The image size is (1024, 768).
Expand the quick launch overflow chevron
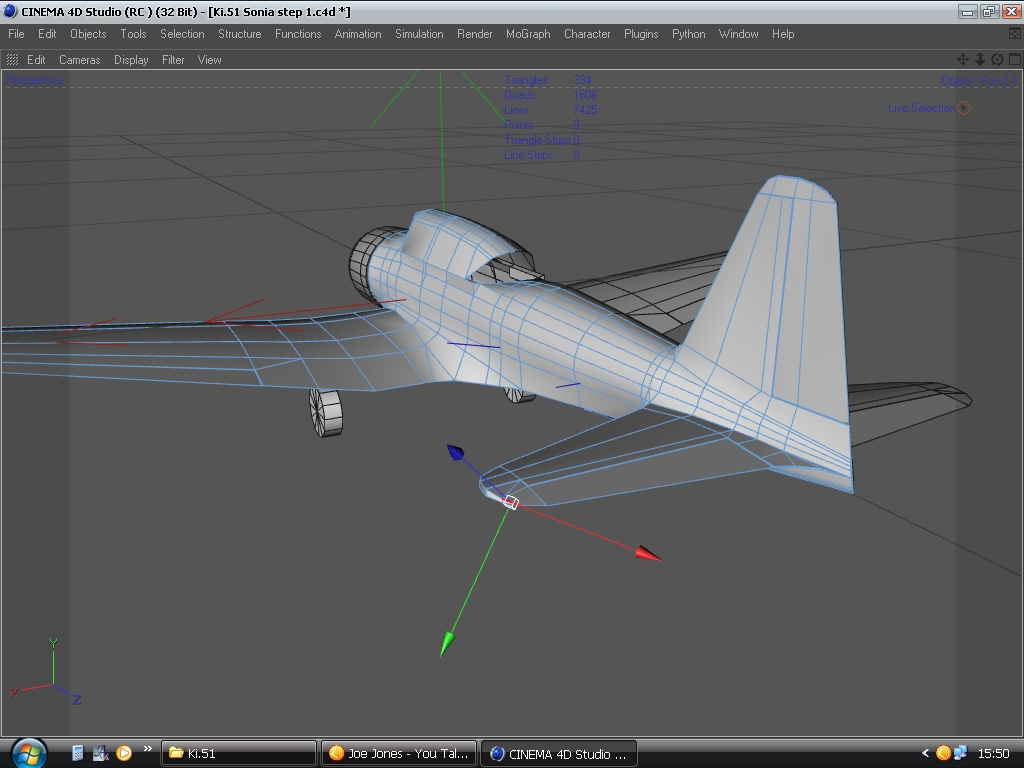(148, 749)
